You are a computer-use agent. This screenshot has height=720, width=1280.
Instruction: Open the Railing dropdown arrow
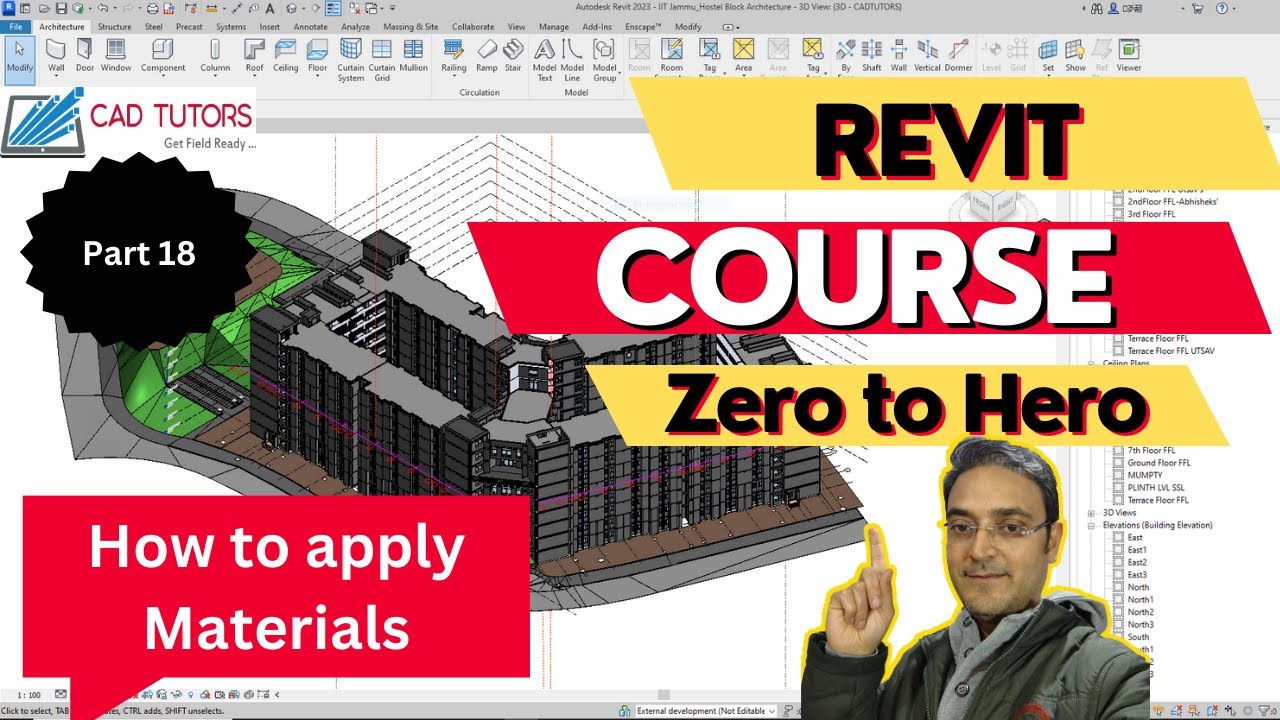pos(454,77)
